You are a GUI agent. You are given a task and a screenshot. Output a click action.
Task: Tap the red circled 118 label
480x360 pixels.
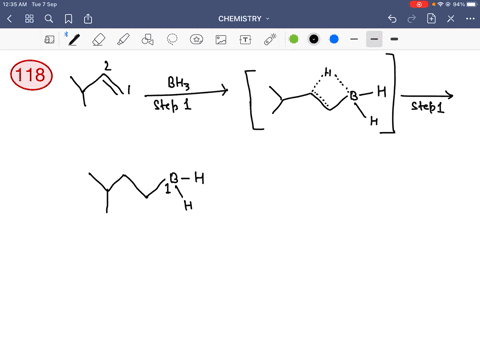pos(31,75)
